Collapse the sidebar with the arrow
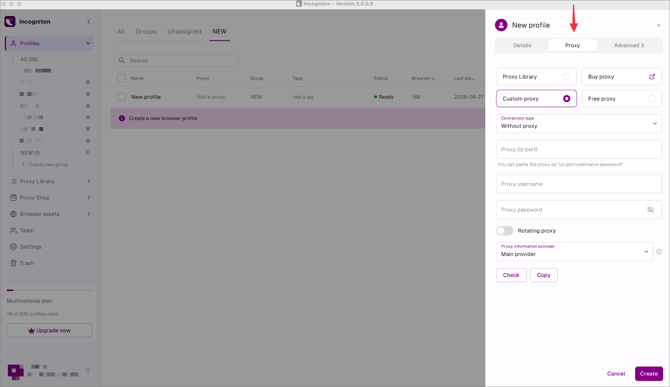This screenshot has height=387, width=670. tap(88, 21)
